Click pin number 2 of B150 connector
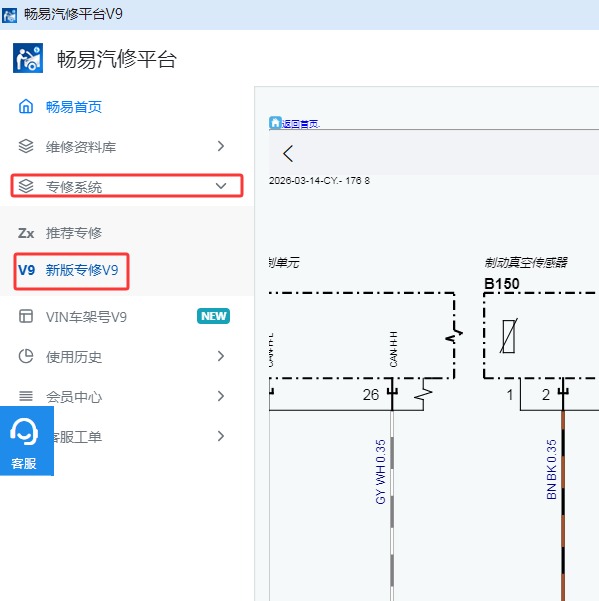 pos(546,395)
